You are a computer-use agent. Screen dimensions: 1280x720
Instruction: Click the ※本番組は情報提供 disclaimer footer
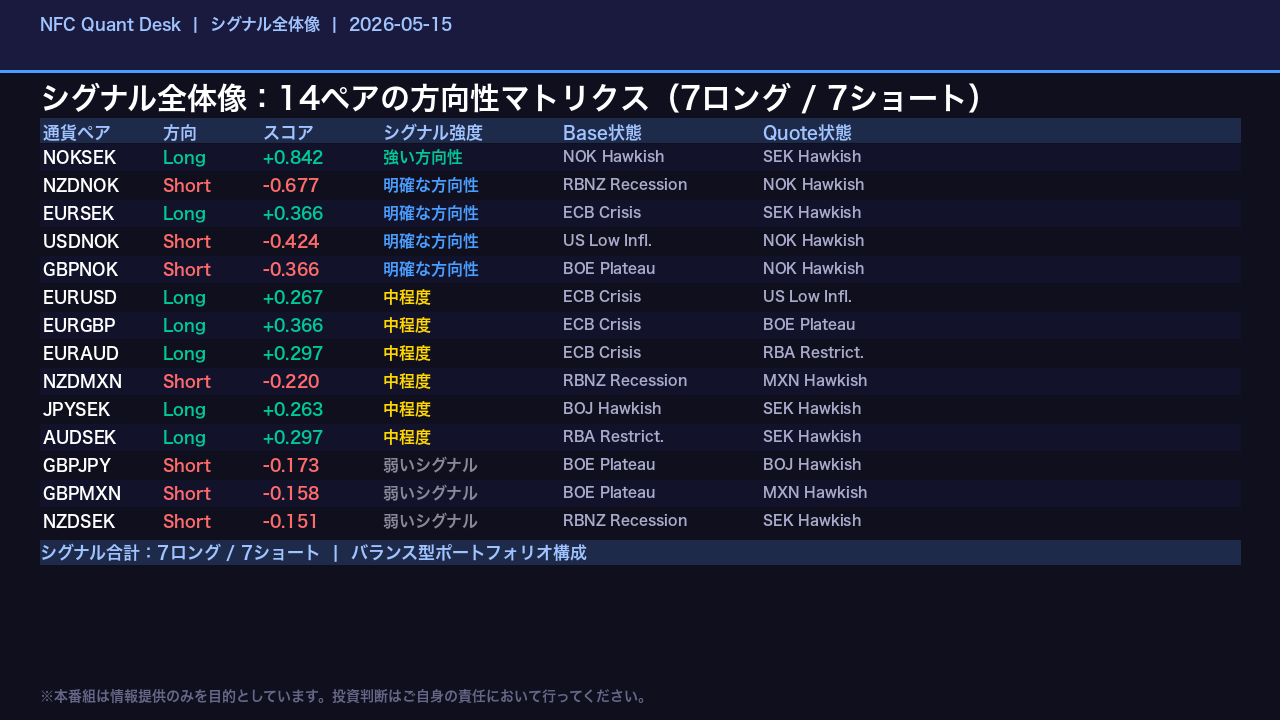tap(346, 696)
